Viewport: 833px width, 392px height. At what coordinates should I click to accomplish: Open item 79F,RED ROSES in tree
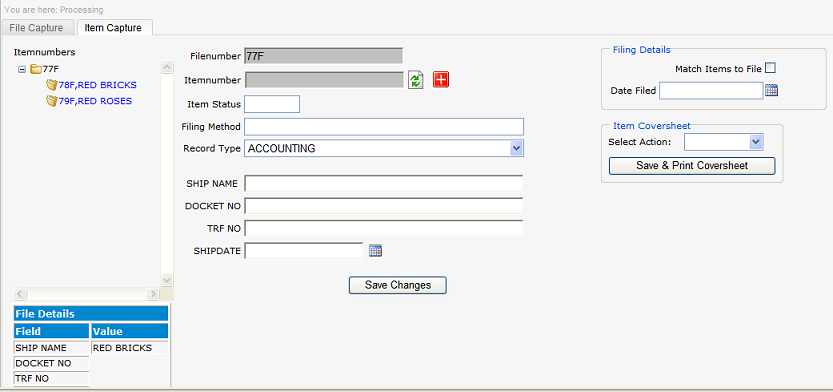tap(96, 101)
